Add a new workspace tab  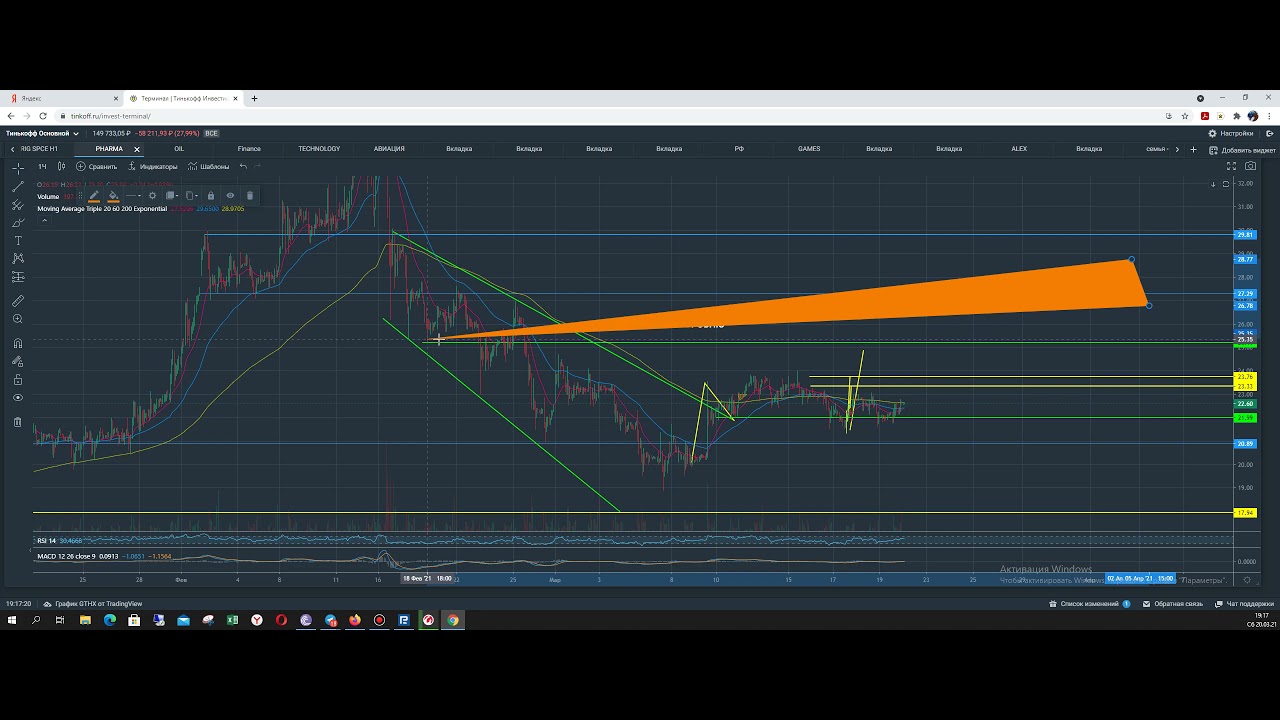(x=1193, y=149)
